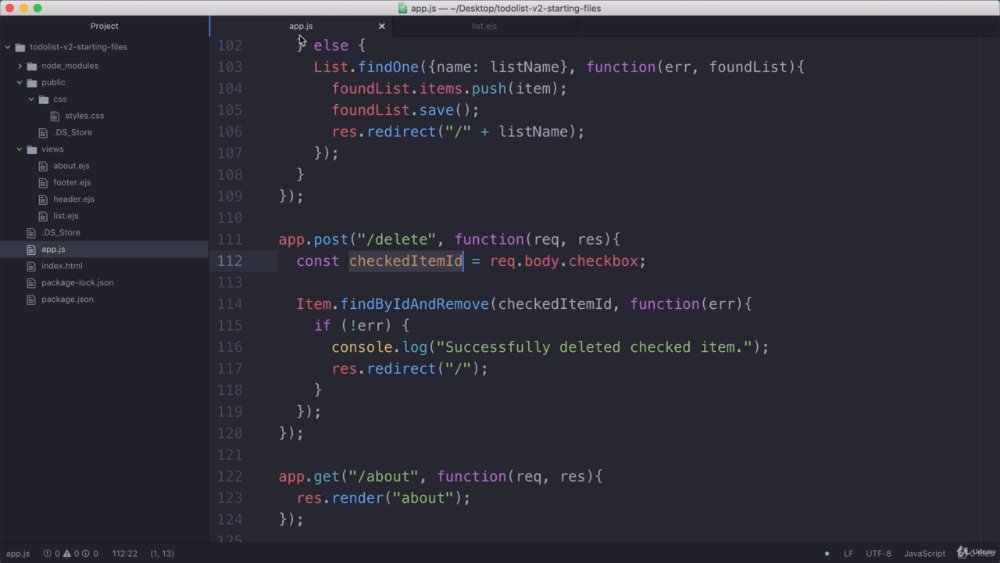
Task: Select app.js in the project tree
Action: tap(54, 249)
